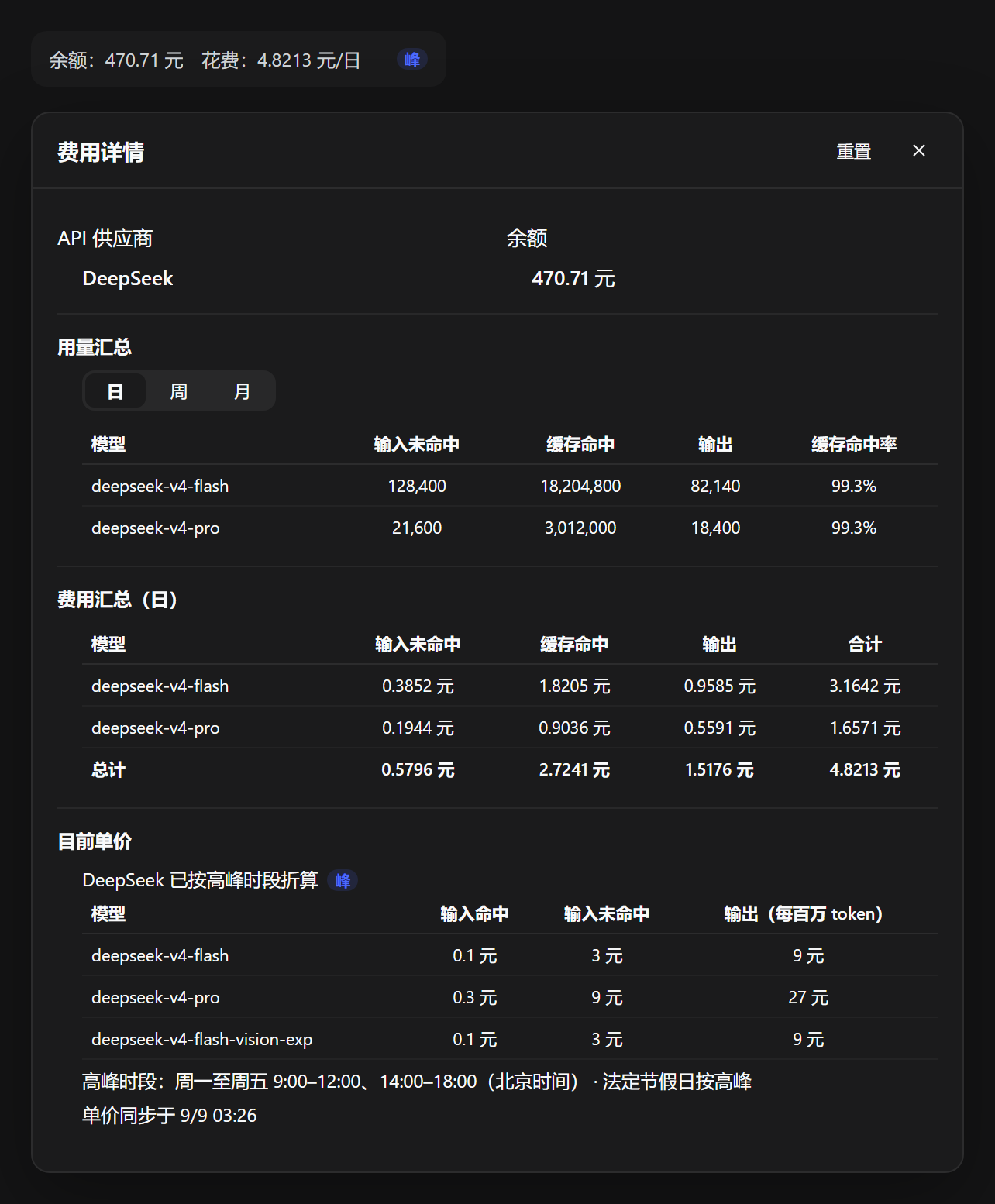Click the 缓存命中率 column header

(854, 445)
